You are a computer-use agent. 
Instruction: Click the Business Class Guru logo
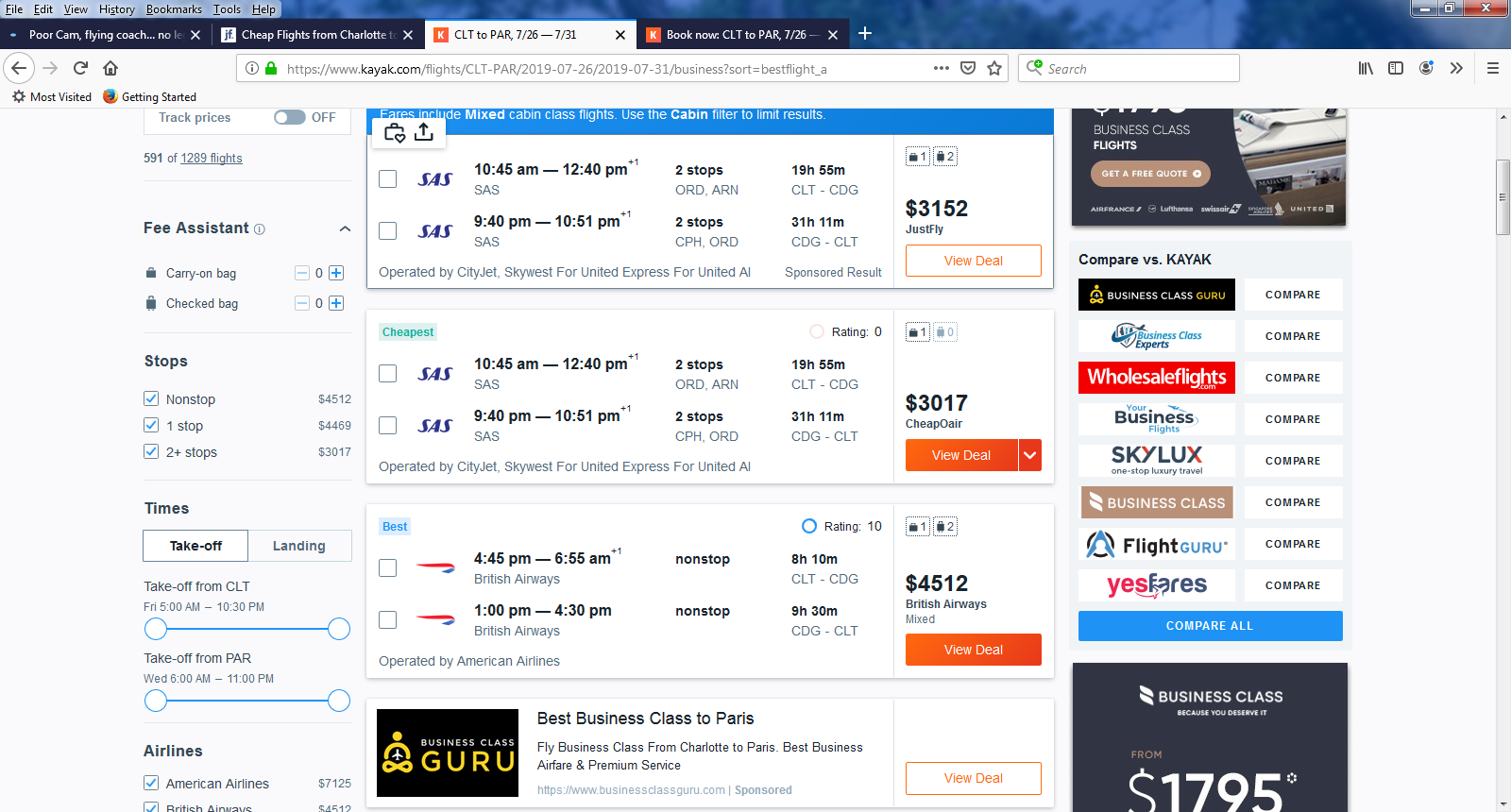point(1157,295)
